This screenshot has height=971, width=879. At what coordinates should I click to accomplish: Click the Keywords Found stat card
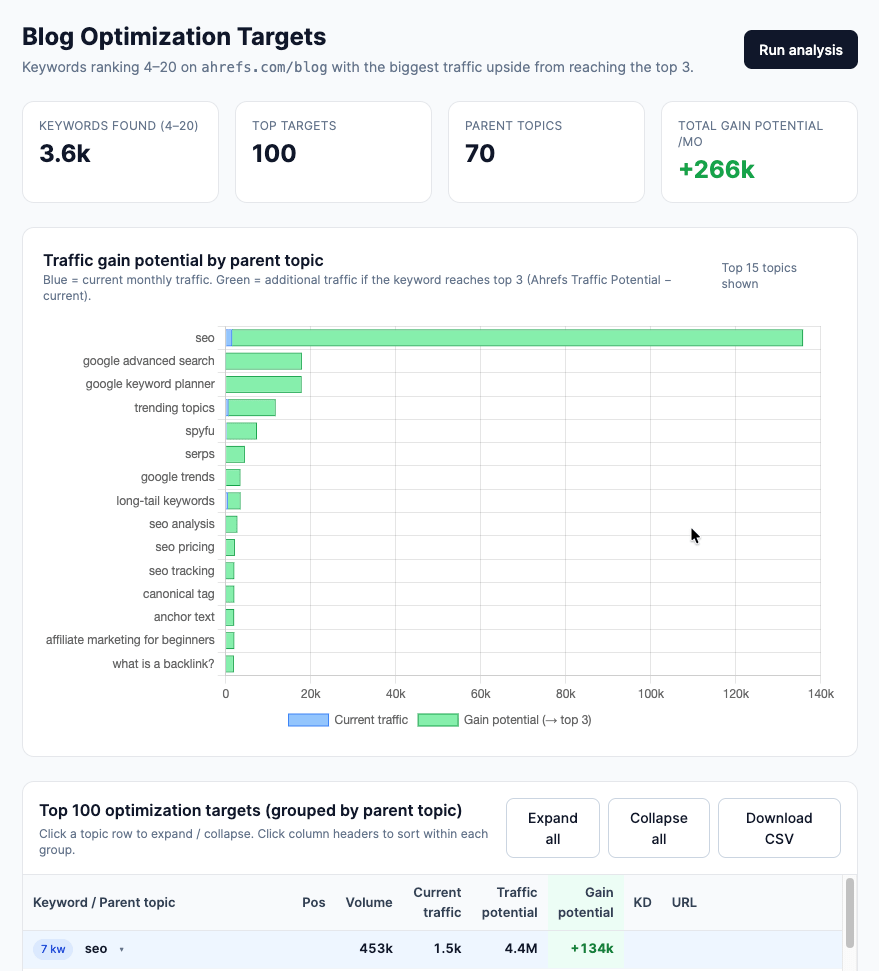120,151
